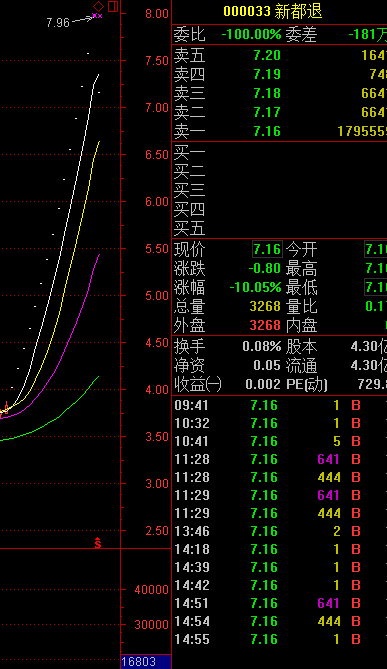Select the 13:46 trade row with volume 2

(279, 531)
